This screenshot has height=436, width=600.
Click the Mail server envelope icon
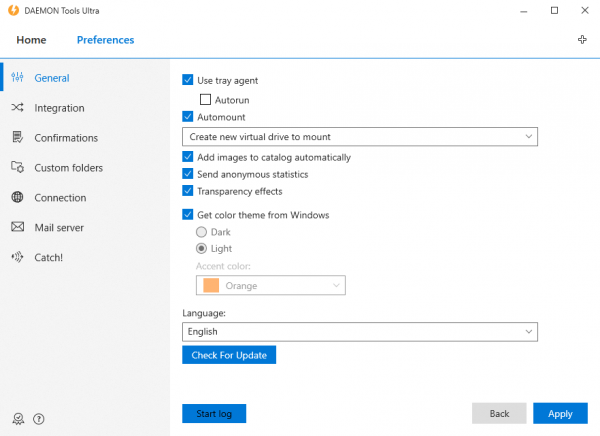click(17, 227)
